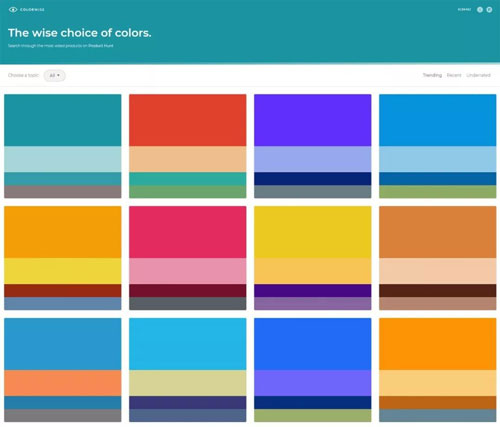500x427 pixels.
Task: Pick the light aqua stripe in the teal palette
Action: tap(63, 159)
